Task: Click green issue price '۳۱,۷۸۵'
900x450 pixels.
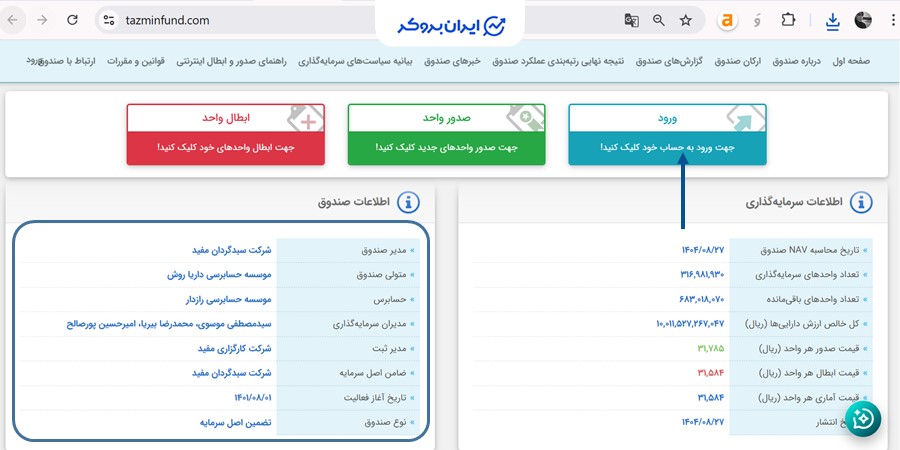Action: pos(711,348)
